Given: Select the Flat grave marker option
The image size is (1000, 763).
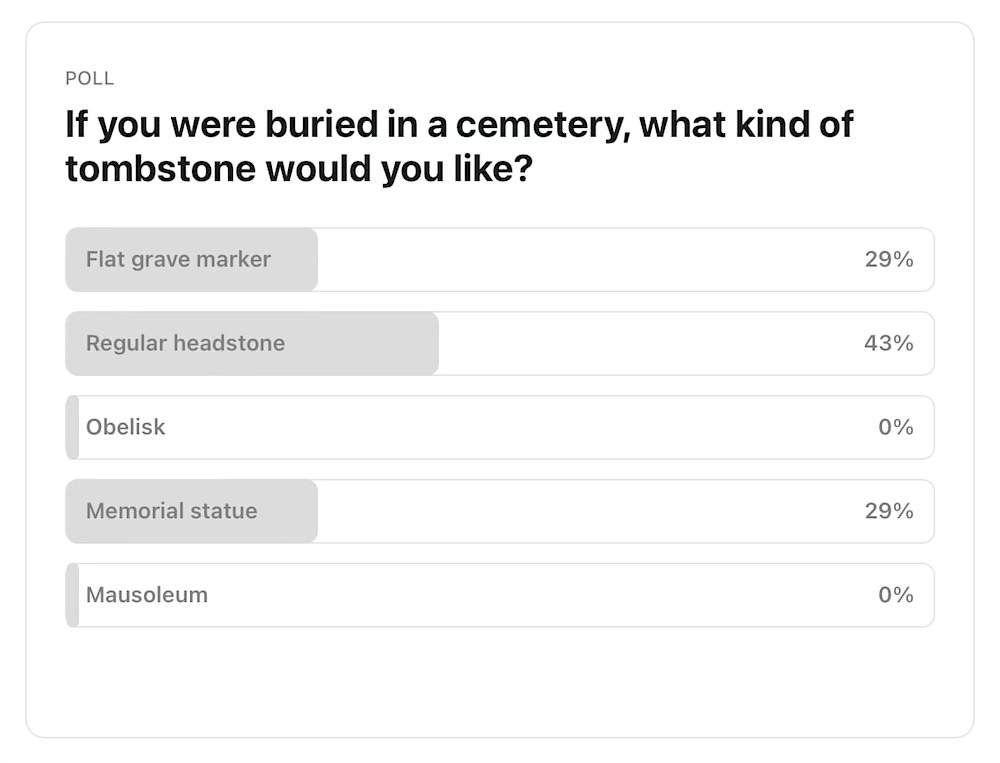Looking at the screenshot, I should point(499,260).
